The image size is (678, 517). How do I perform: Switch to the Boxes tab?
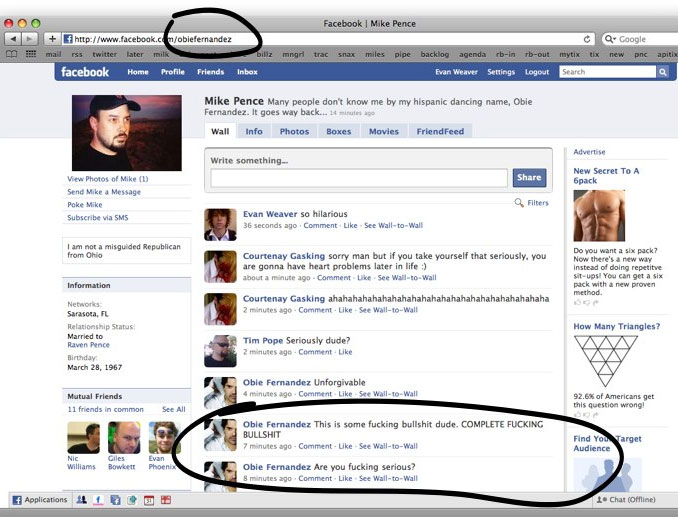(339, 131)
